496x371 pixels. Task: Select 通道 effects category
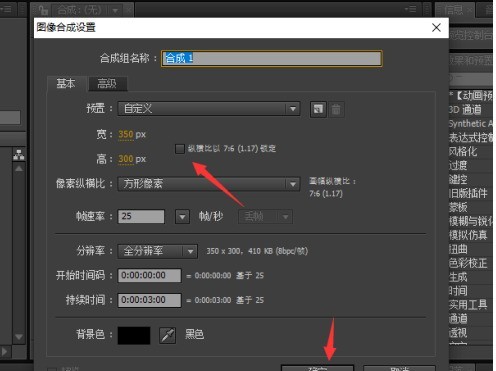[x=458, y=319]
